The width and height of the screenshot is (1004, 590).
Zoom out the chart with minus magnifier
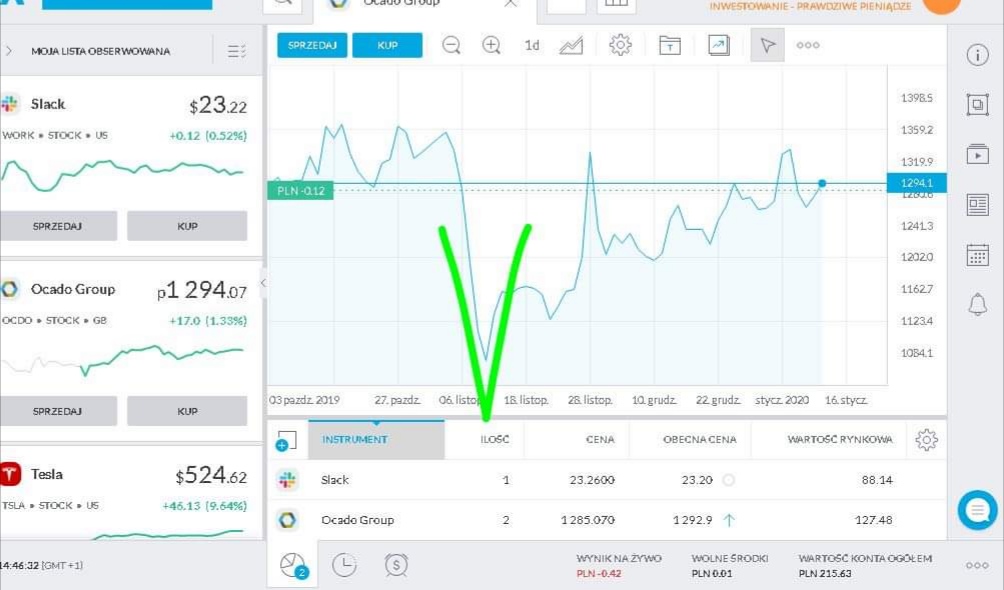click(x=451, y=45)
